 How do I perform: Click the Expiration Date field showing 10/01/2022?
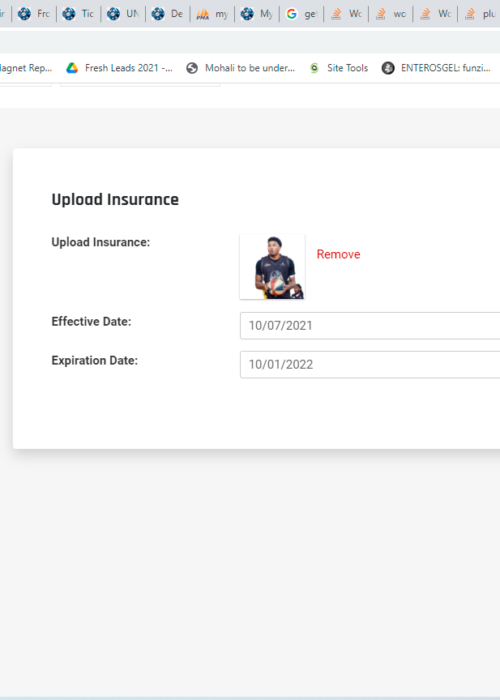[370, 364]
